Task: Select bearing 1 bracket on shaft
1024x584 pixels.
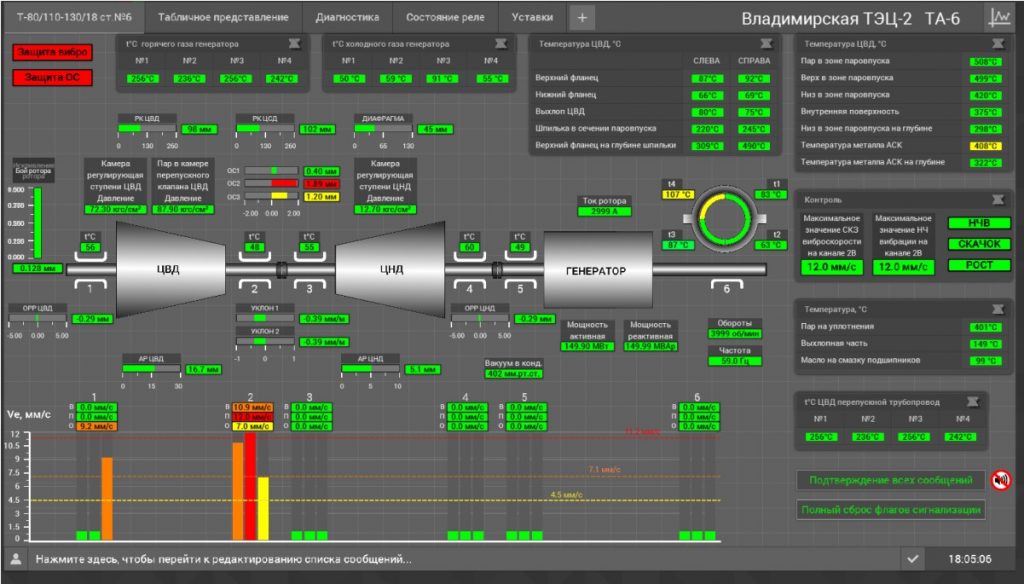Action: pyautogui.click(x=90, y=286)
